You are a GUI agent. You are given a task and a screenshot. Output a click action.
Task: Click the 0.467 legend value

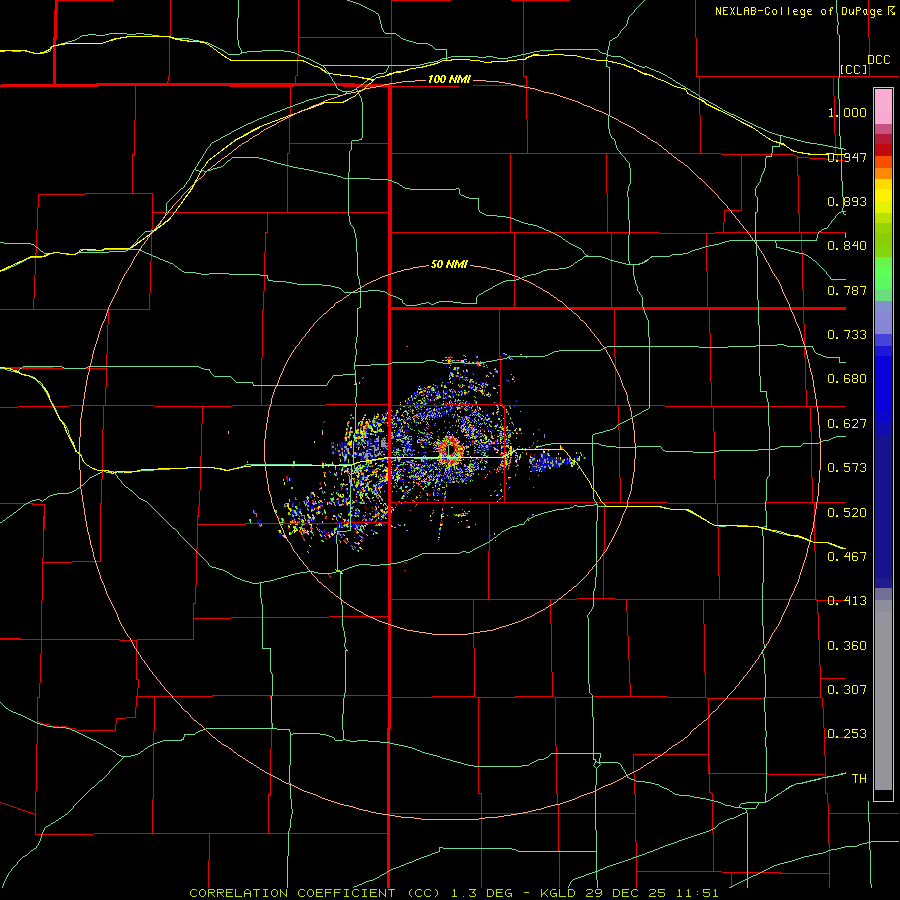847,557
